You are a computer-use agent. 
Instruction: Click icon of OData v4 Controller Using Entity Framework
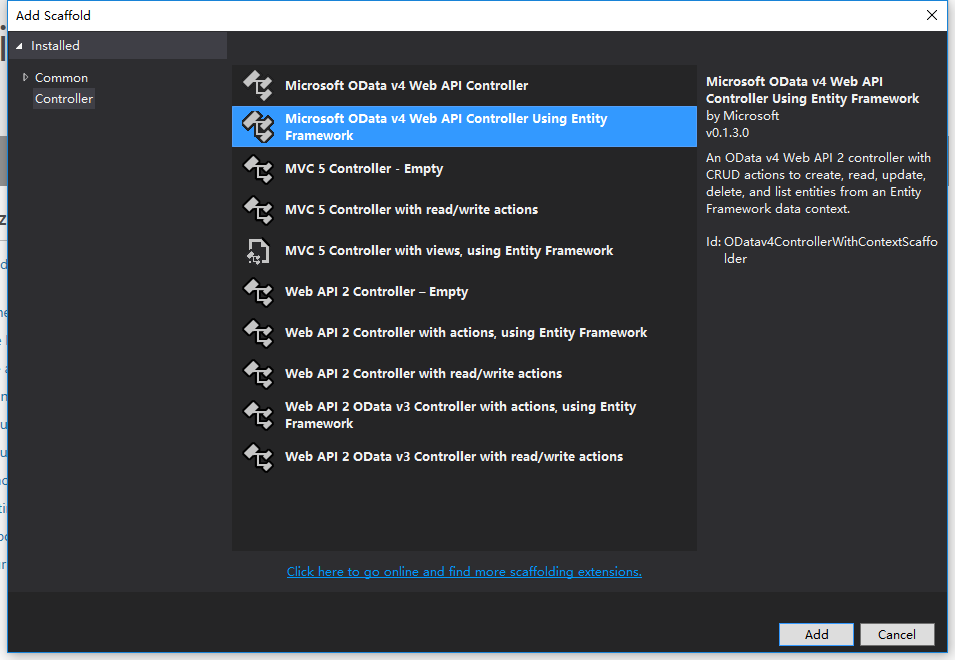pyautogui.click(x=258, y=127)
